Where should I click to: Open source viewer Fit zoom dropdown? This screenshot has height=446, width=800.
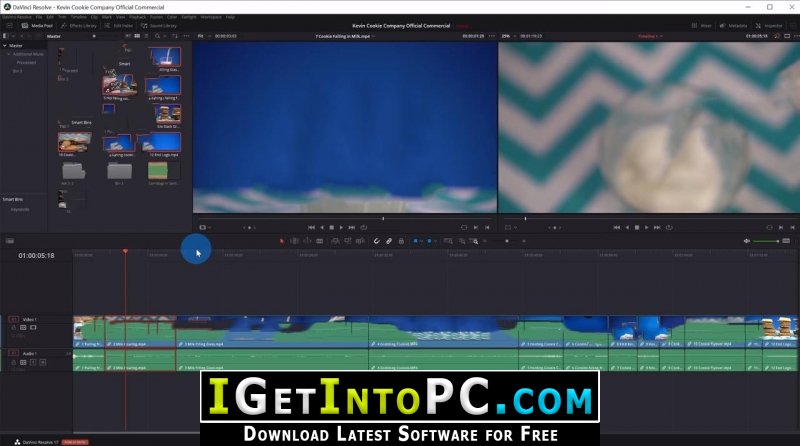[203, 36]
